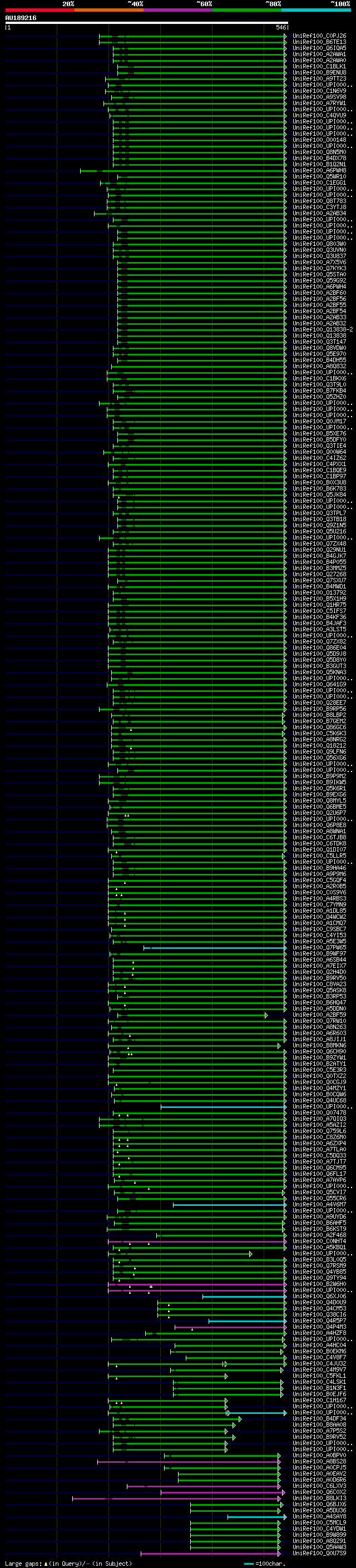
Task: Select the UniRef100_A4RBS3 label
Action: pos(319,898)
